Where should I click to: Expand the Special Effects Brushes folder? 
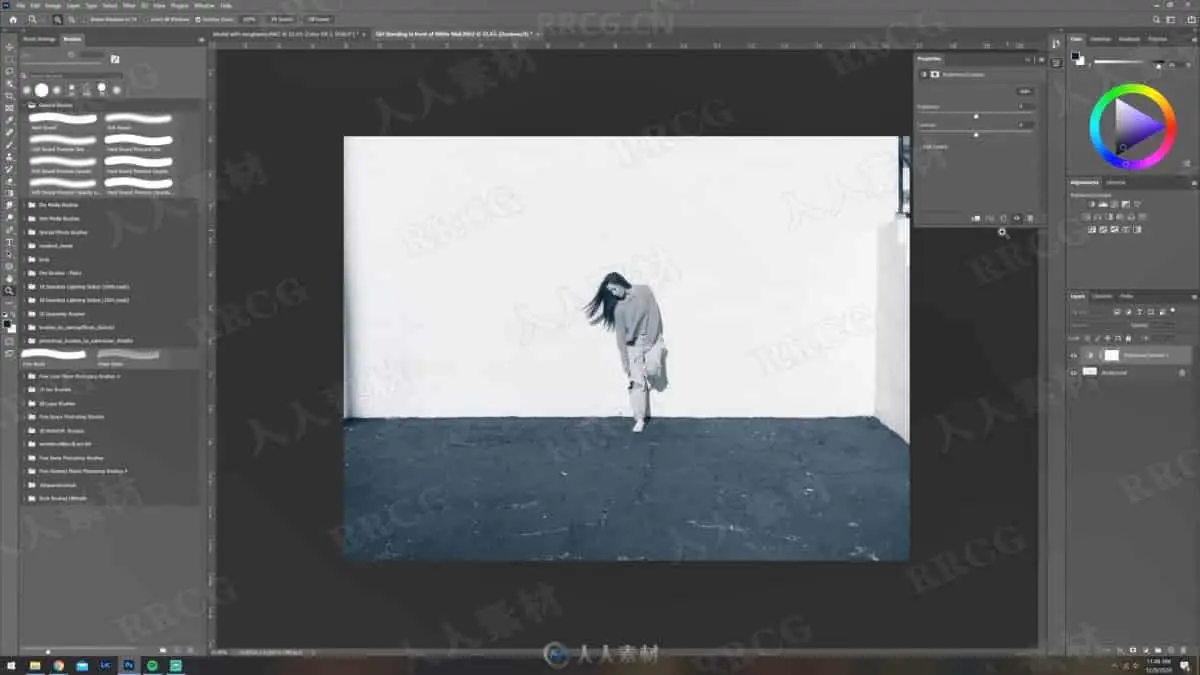(x=24, y=232)
